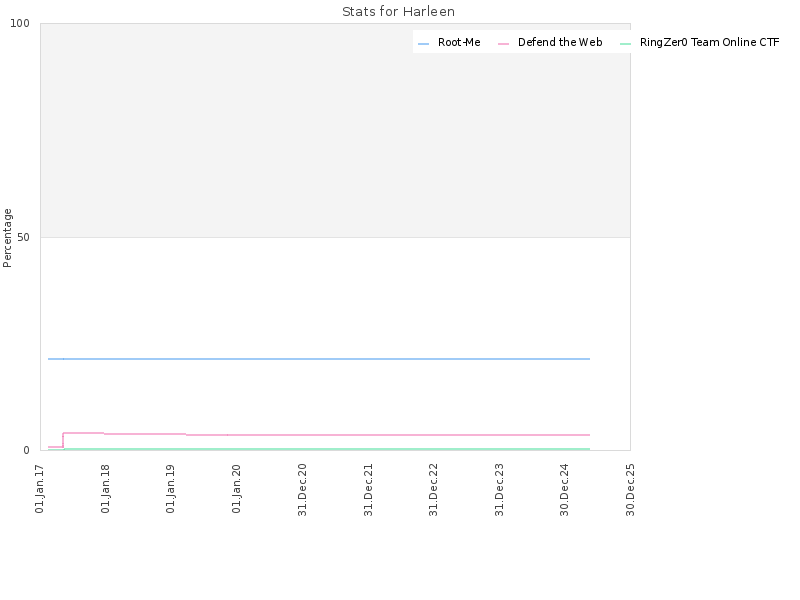
Task: Toggle the Defend the Web legend entry
Action: pos(550,42)
